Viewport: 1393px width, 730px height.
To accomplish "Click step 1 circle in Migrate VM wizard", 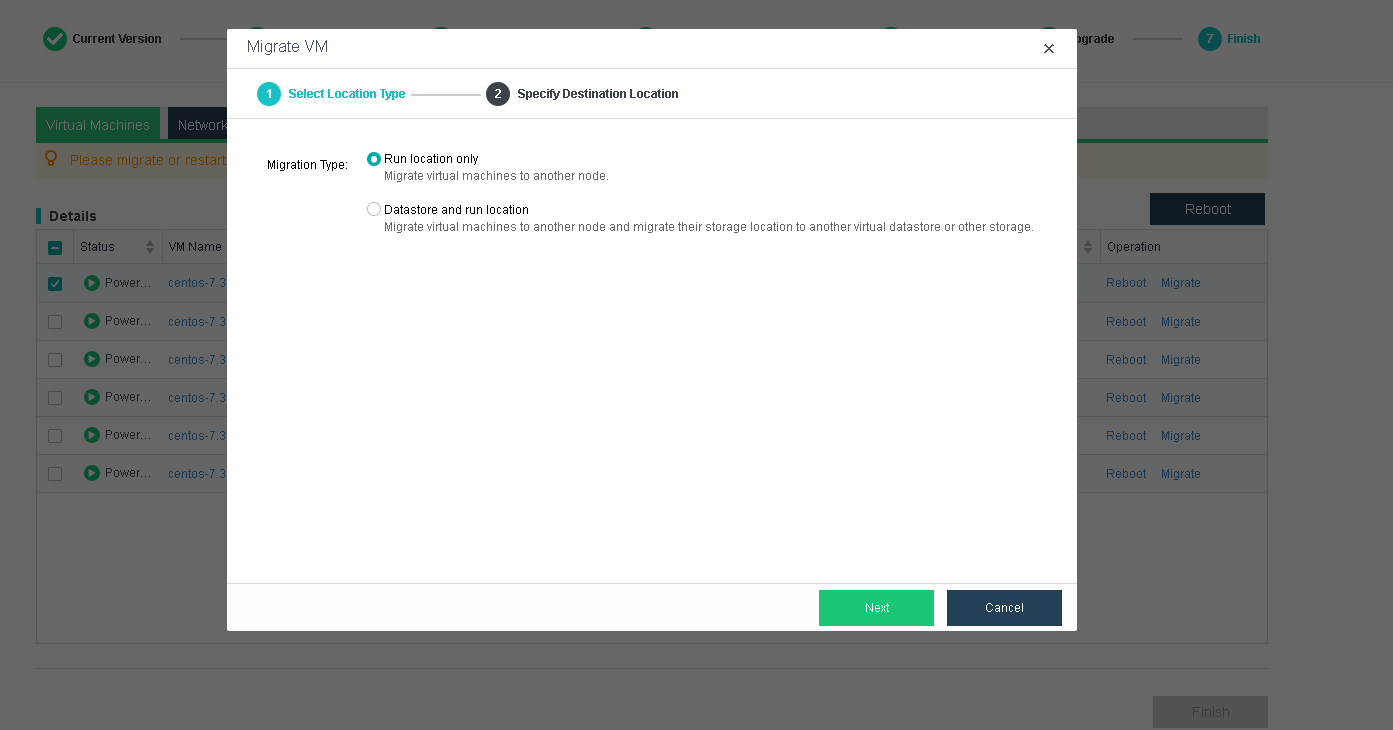I will click(269, 94).
